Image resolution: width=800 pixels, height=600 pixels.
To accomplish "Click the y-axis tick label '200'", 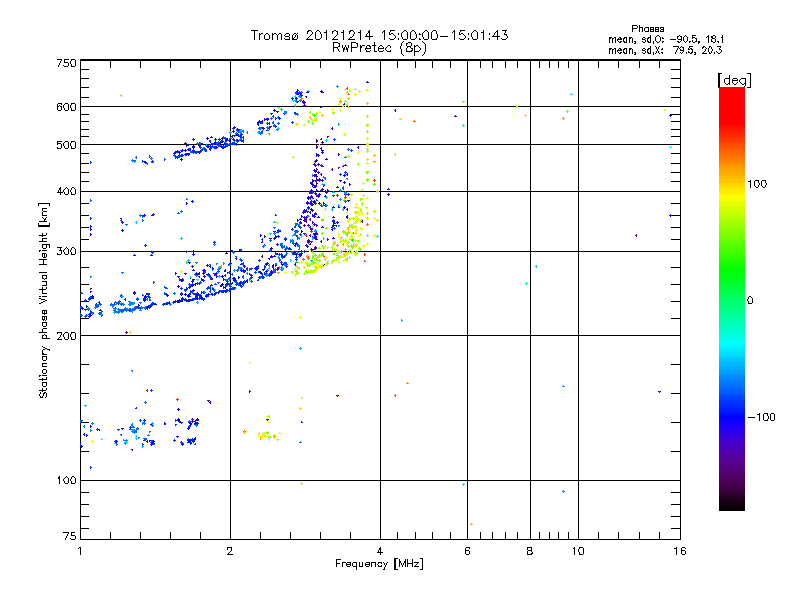I will coord(66,336).
